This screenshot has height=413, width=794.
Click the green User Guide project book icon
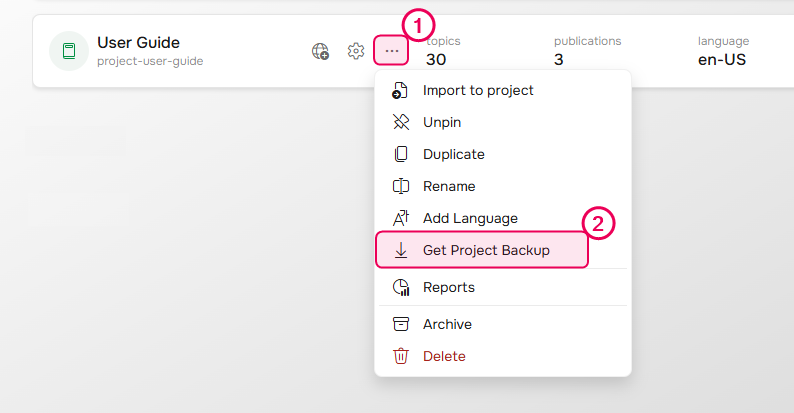point(69,51)
